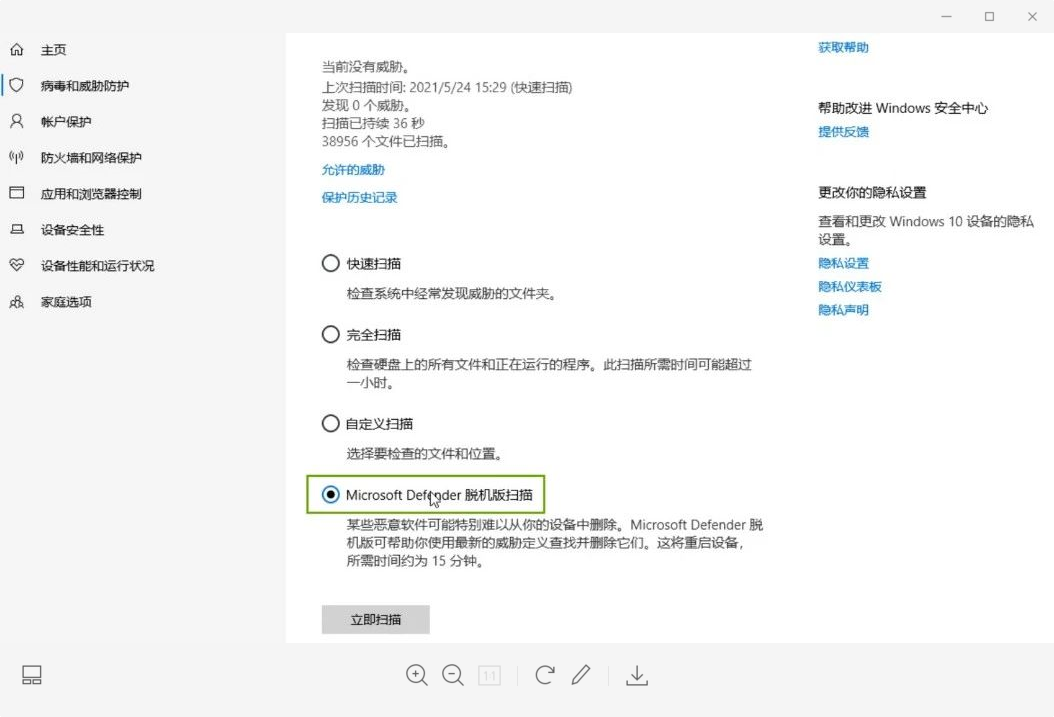The width and height of the screenshot is (1054, 717).
Task: Select the 自定义扫描 radio button
Action: tap(330, 423)
